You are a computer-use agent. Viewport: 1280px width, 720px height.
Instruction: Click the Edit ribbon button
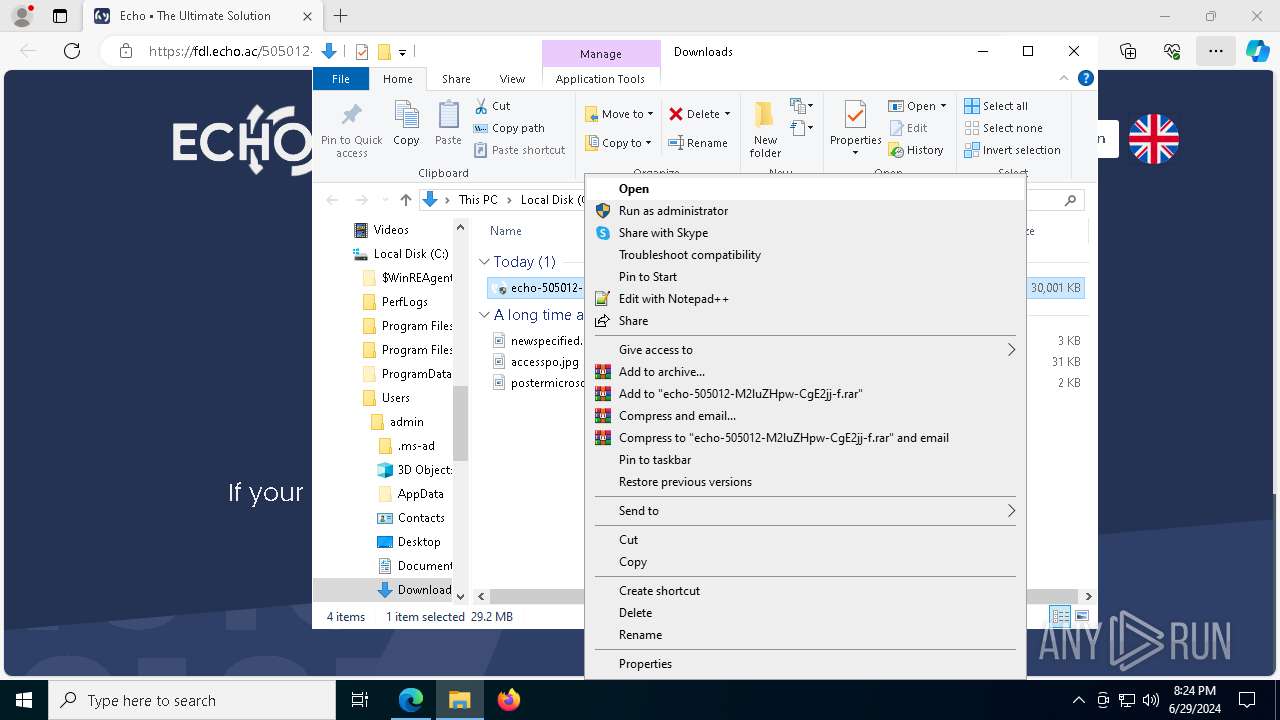pos(908,128)
